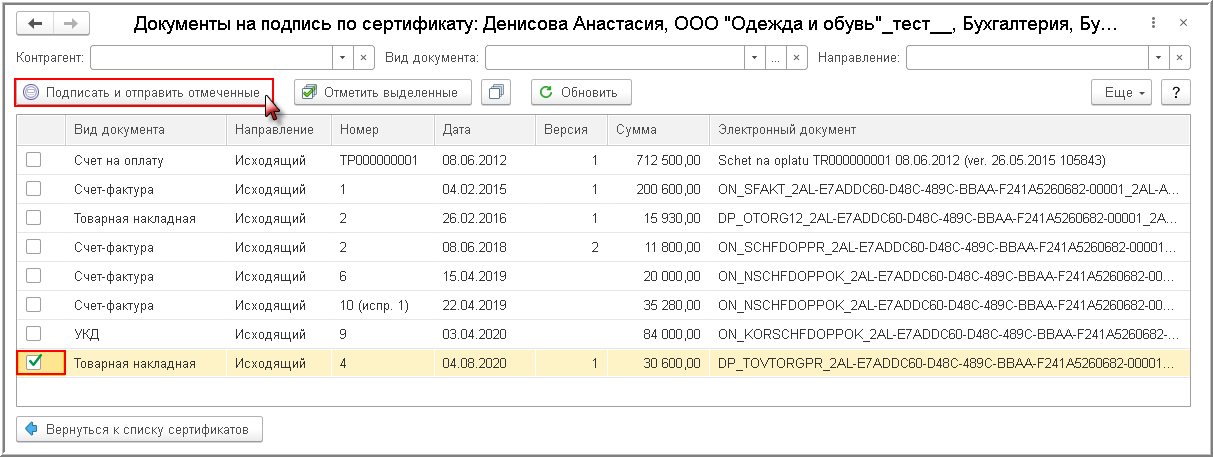Click the copy windows icon button

[496, 93]
